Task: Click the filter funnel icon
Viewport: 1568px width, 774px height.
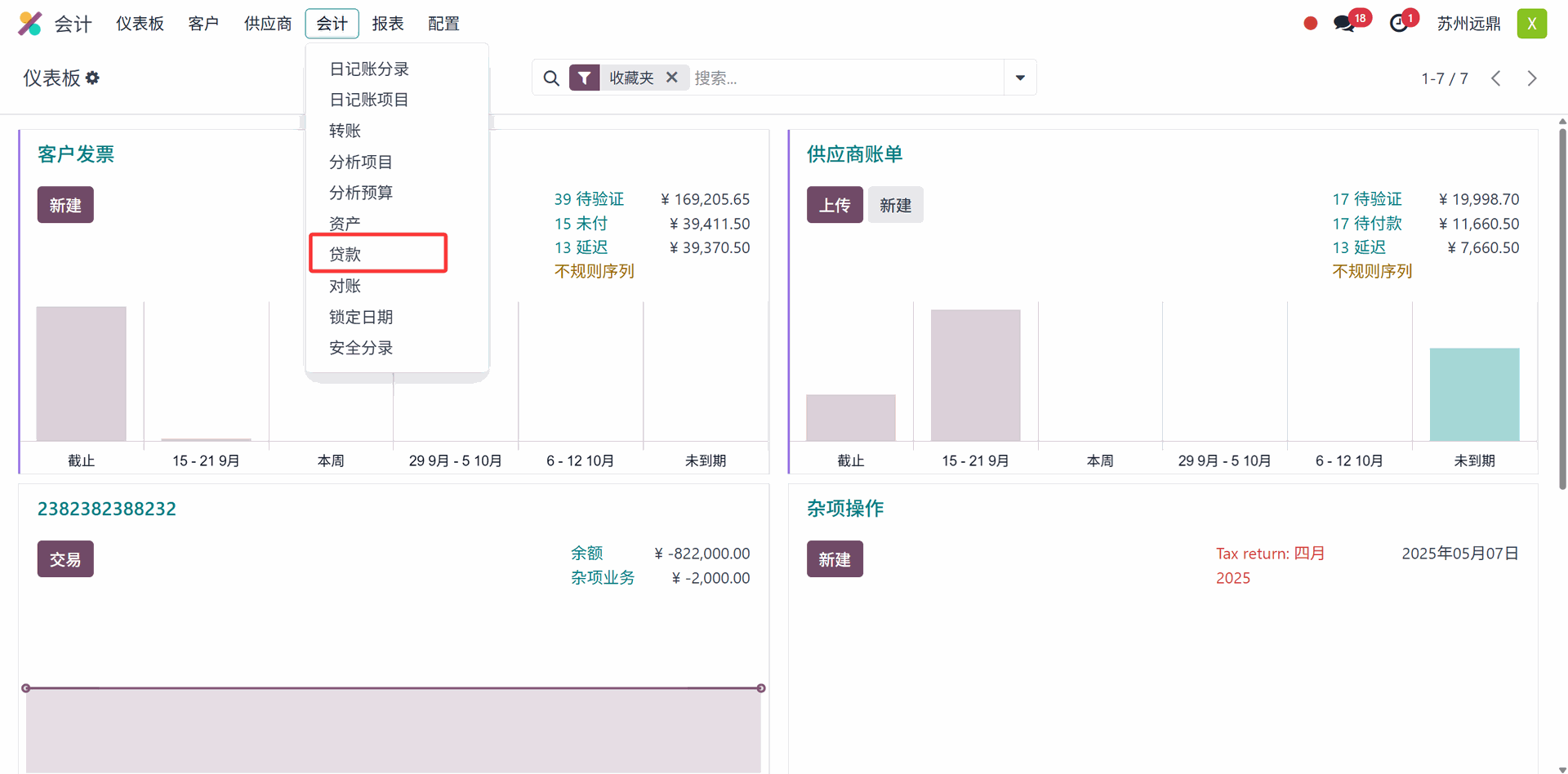Action: tap(585, 78)
